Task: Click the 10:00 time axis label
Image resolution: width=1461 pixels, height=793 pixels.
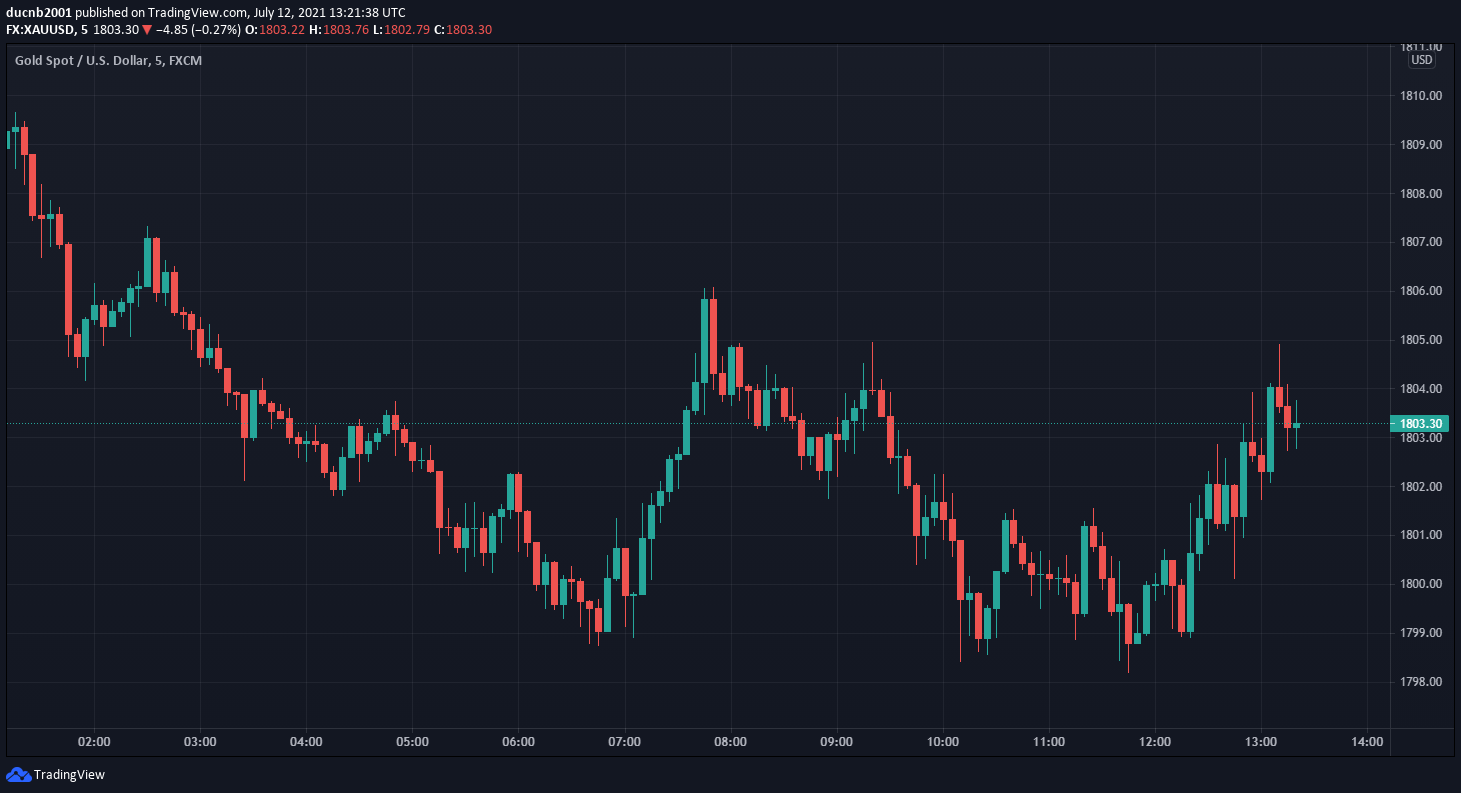Action: 943,742
